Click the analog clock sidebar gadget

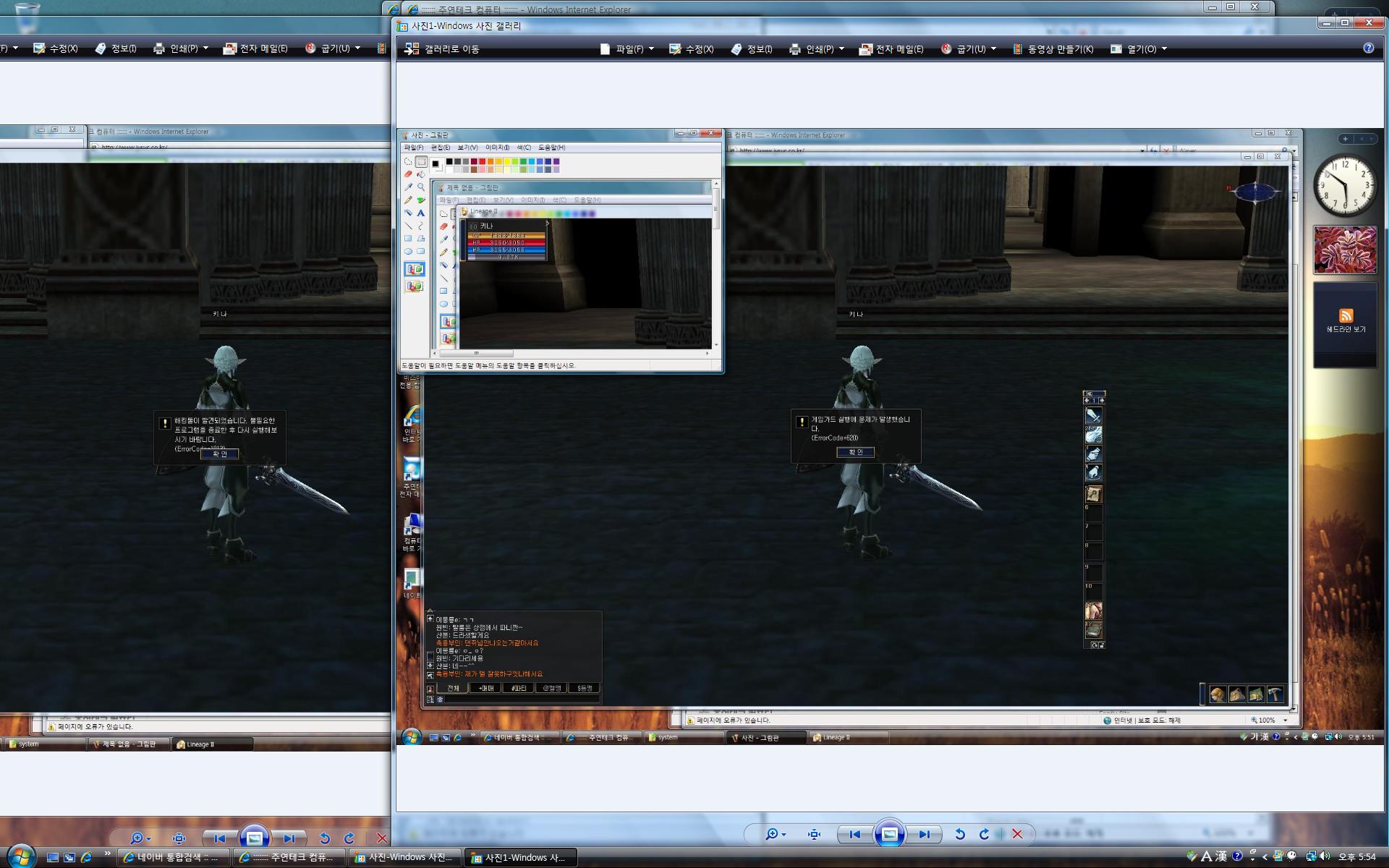(1345, 185)
